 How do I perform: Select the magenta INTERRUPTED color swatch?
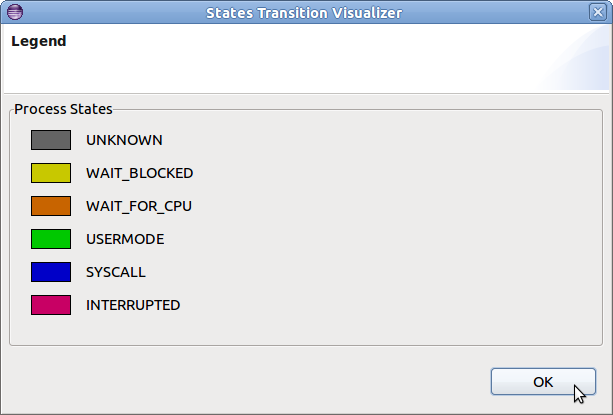click(50, 305)
